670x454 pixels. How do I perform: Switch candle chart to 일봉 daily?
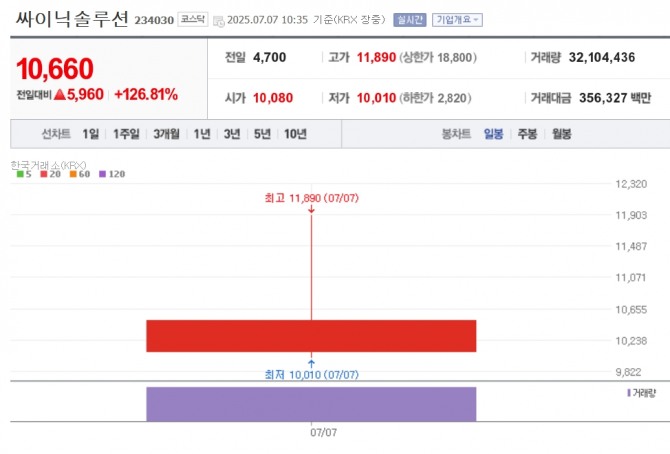[493, 134]
